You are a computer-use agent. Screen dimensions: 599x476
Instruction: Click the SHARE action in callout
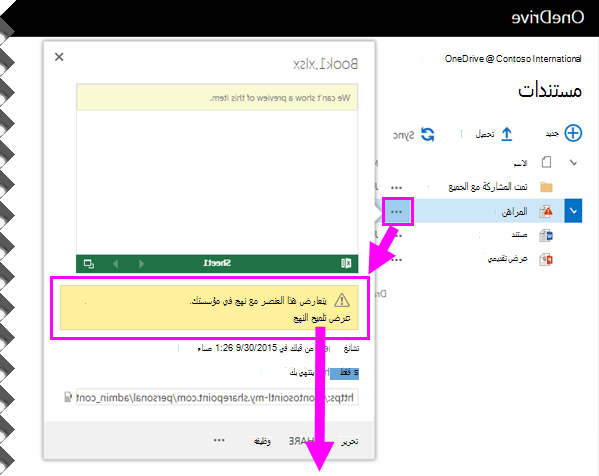[302, 441]
